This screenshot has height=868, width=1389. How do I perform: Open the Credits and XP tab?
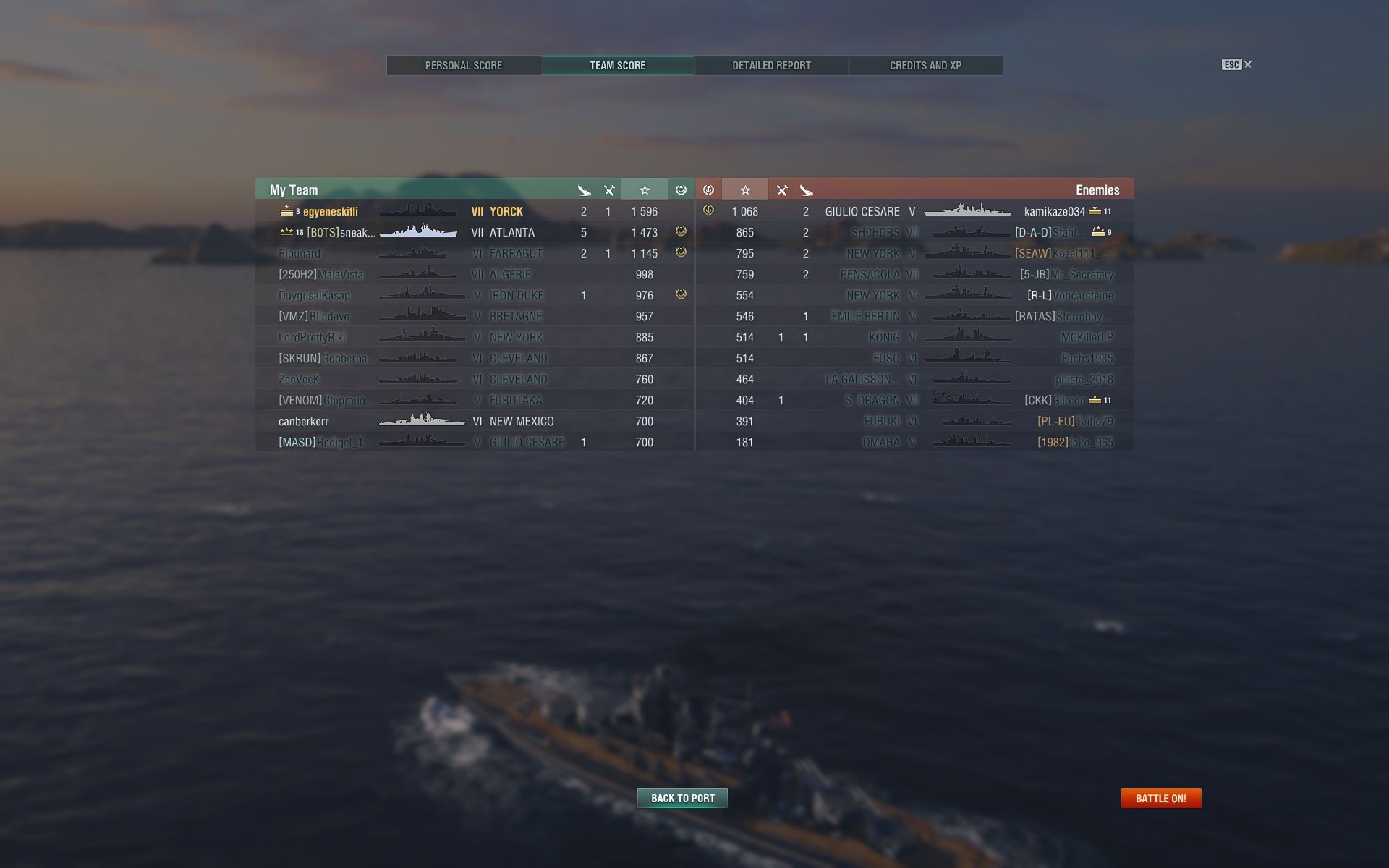(925, 65)
